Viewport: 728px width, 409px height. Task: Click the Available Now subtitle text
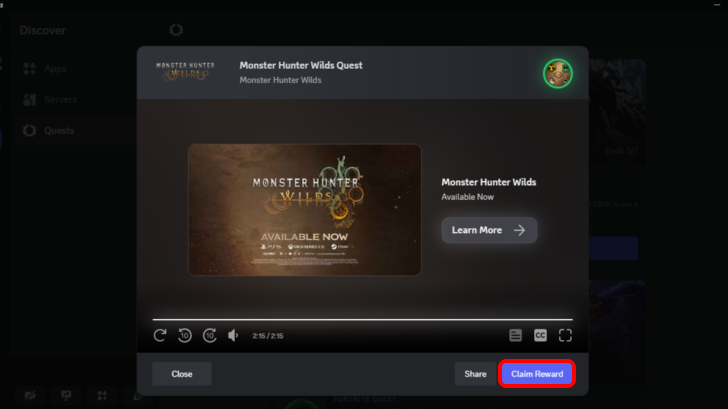tap(468, 197)
